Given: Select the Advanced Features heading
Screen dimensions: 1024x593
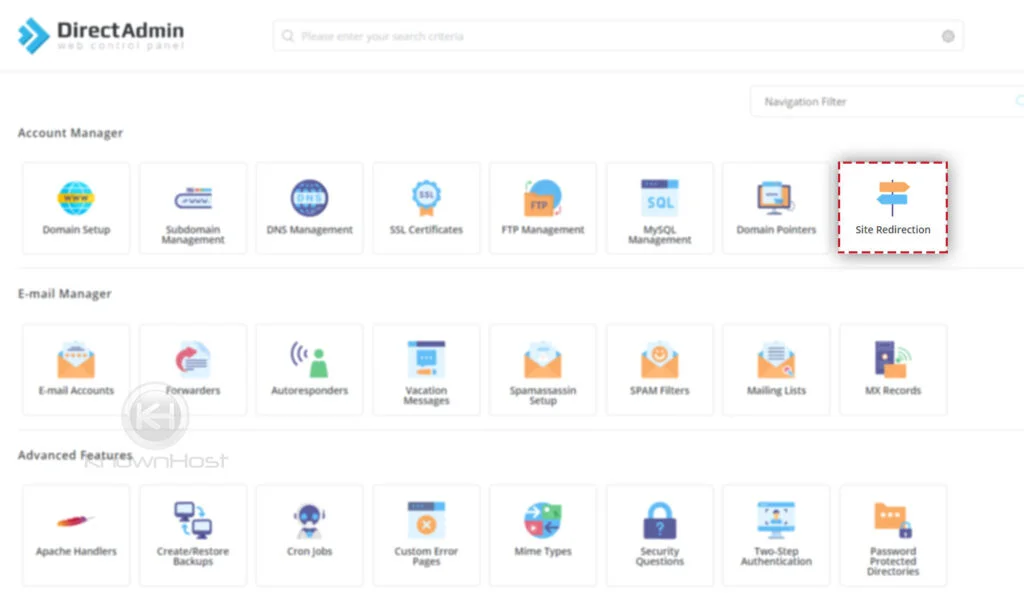Looking at the screenshot, I should pyautogui.click(x=74, y=455).
